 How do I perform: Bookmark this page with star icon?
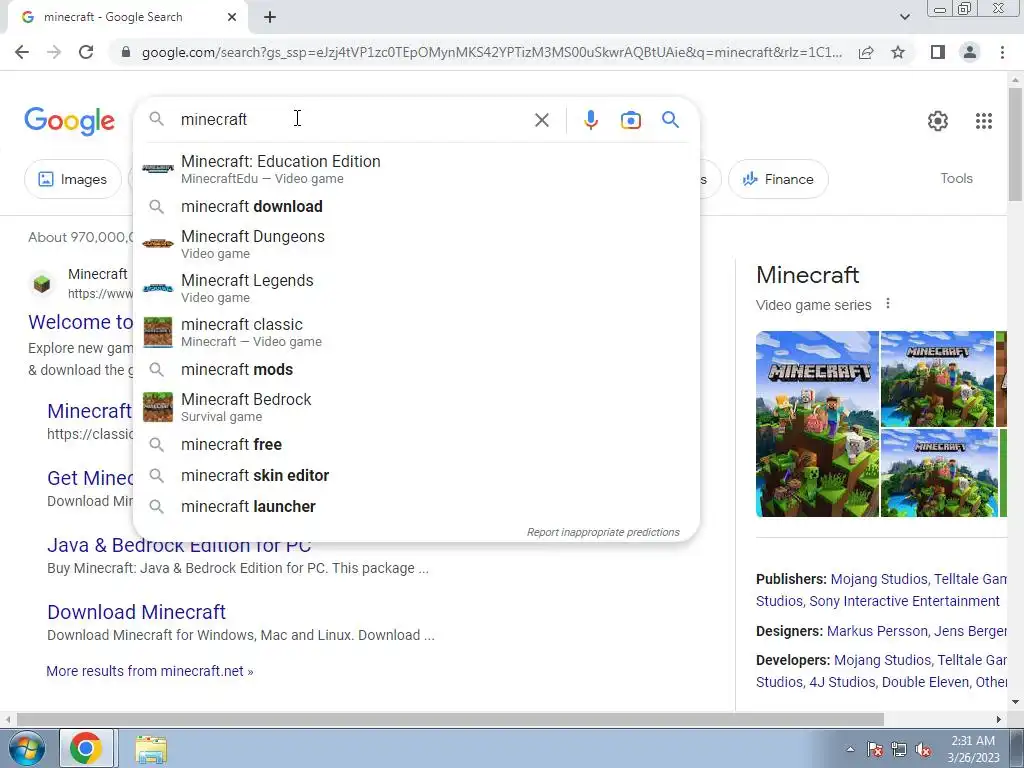click(x=898, y=52)
